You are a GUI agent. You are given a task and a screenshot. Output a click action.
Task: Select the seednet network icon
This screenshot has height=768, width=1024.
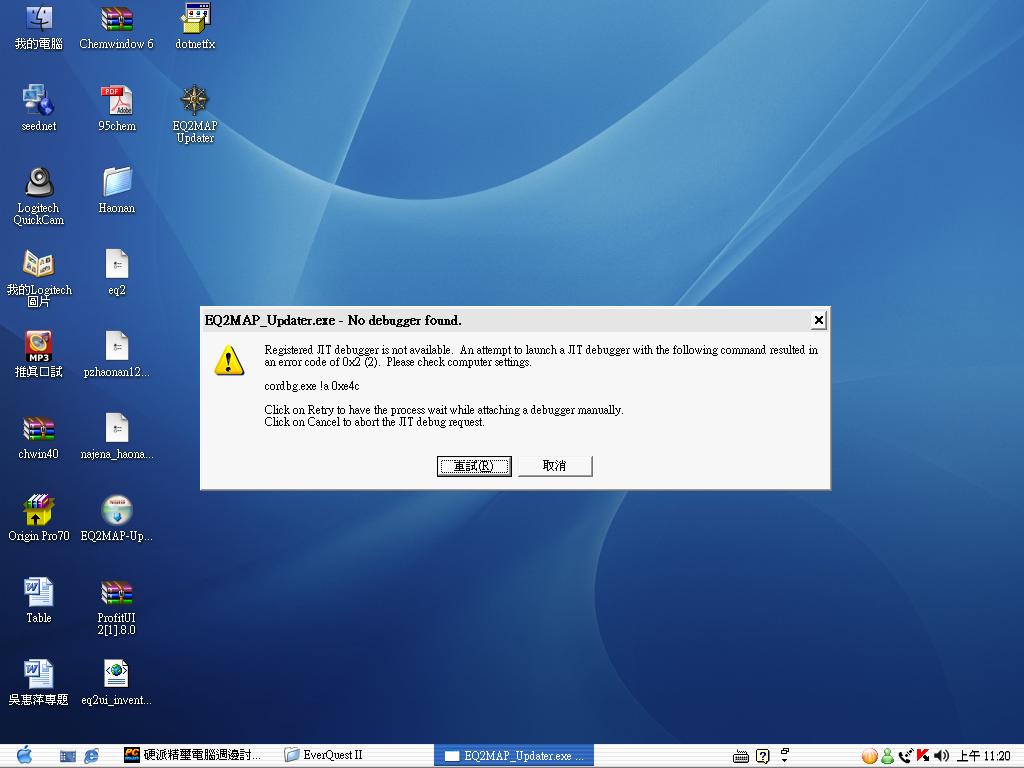coord(38,101)
